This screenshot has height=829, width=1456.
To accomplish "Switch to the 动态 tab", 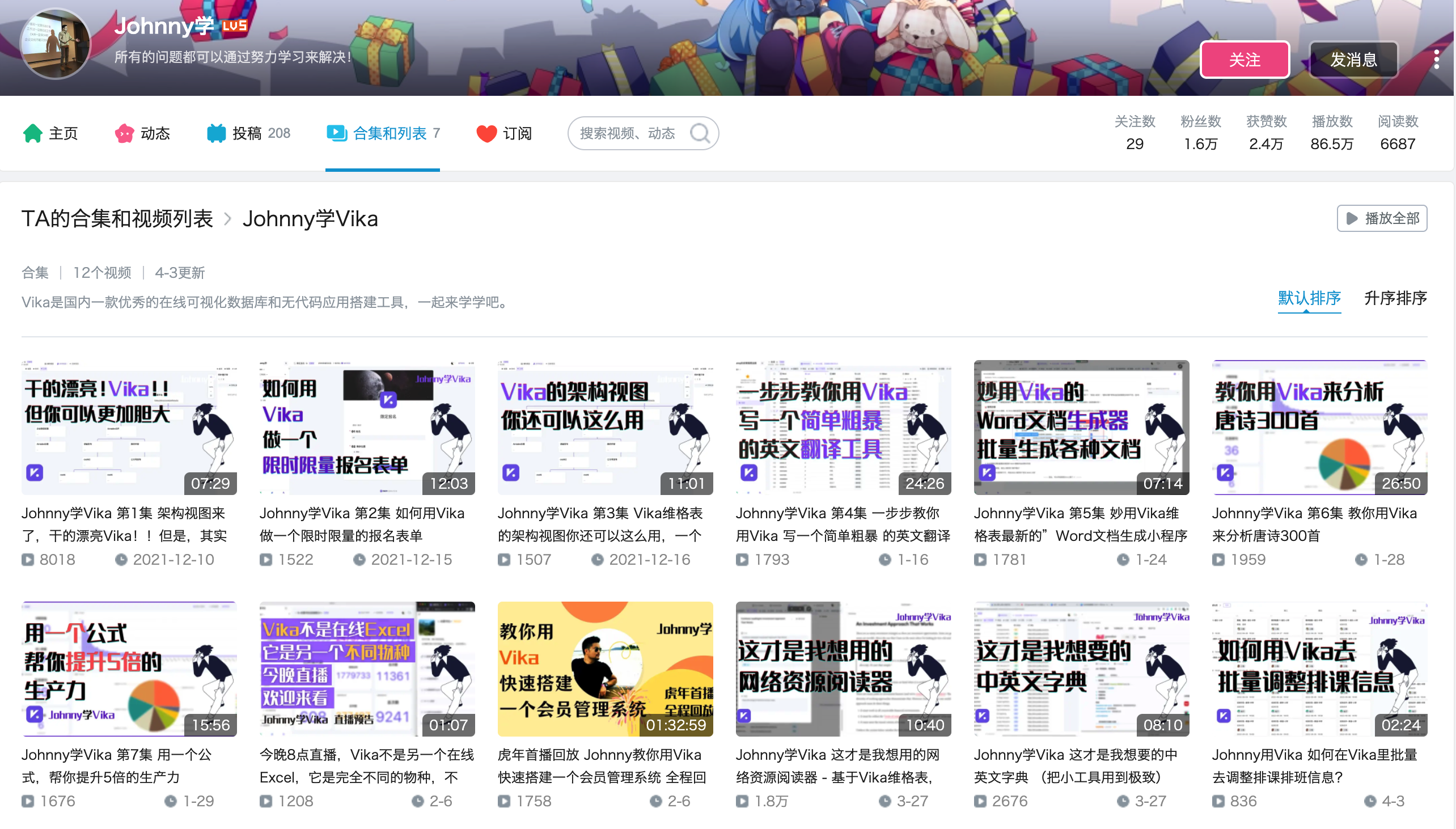I will point(143,133).
